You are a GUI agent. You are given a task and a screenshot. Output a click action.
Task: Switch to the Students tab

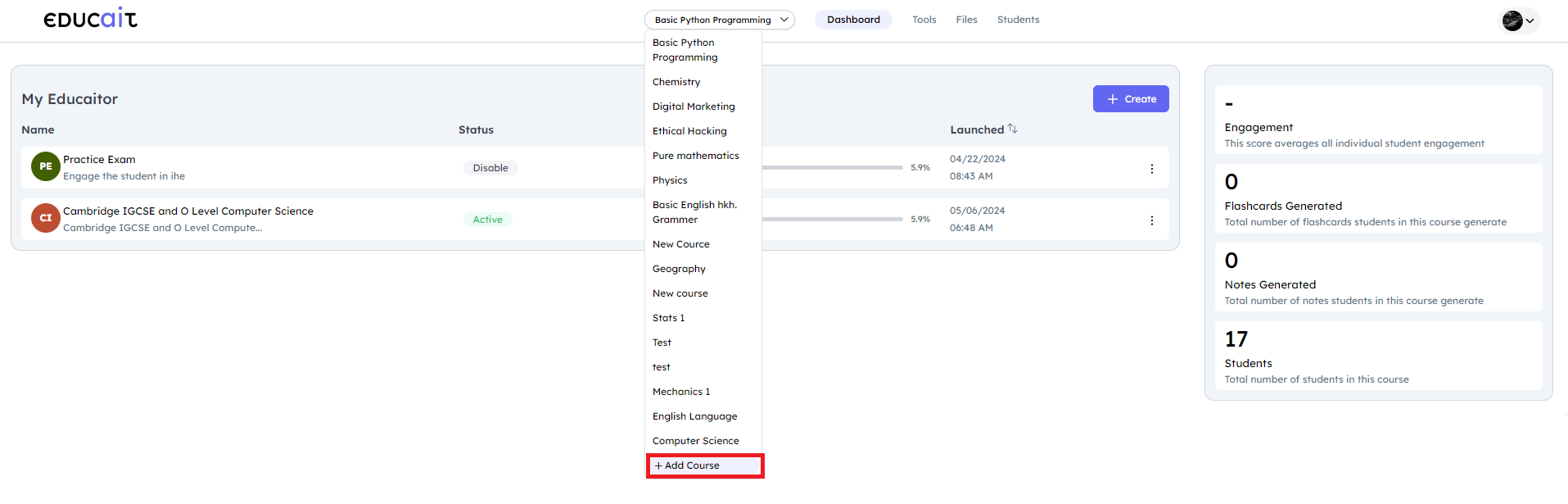point(1018,20)
